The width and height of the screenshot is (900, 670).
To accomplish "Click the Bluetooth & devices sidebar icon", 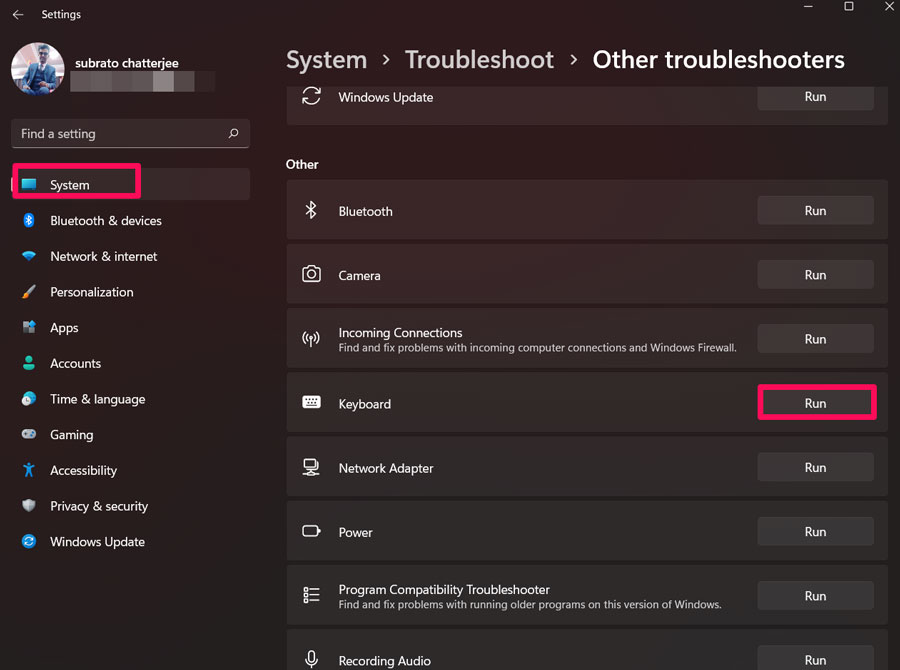I will pyautogui.click(x=29, y=220).
